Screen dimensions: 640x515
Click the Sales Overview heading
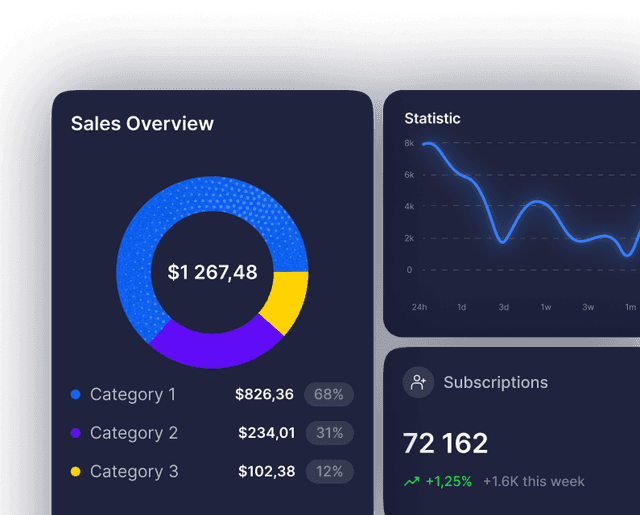tap(142, 124)
